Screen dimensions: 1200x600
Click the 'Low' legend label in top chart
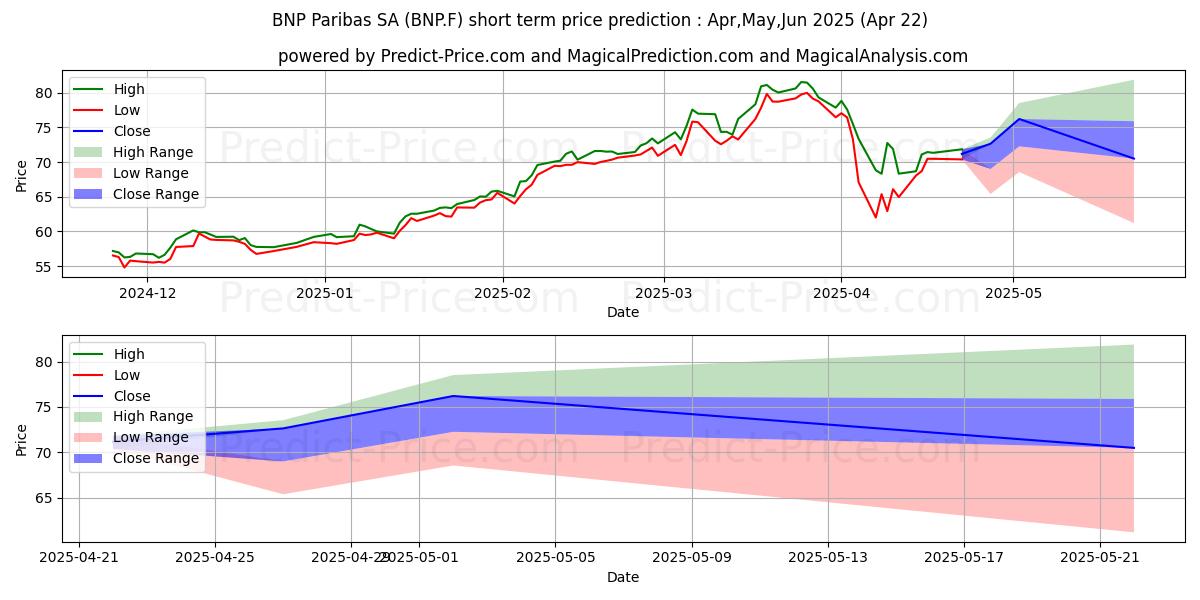(x=127, y=110)
